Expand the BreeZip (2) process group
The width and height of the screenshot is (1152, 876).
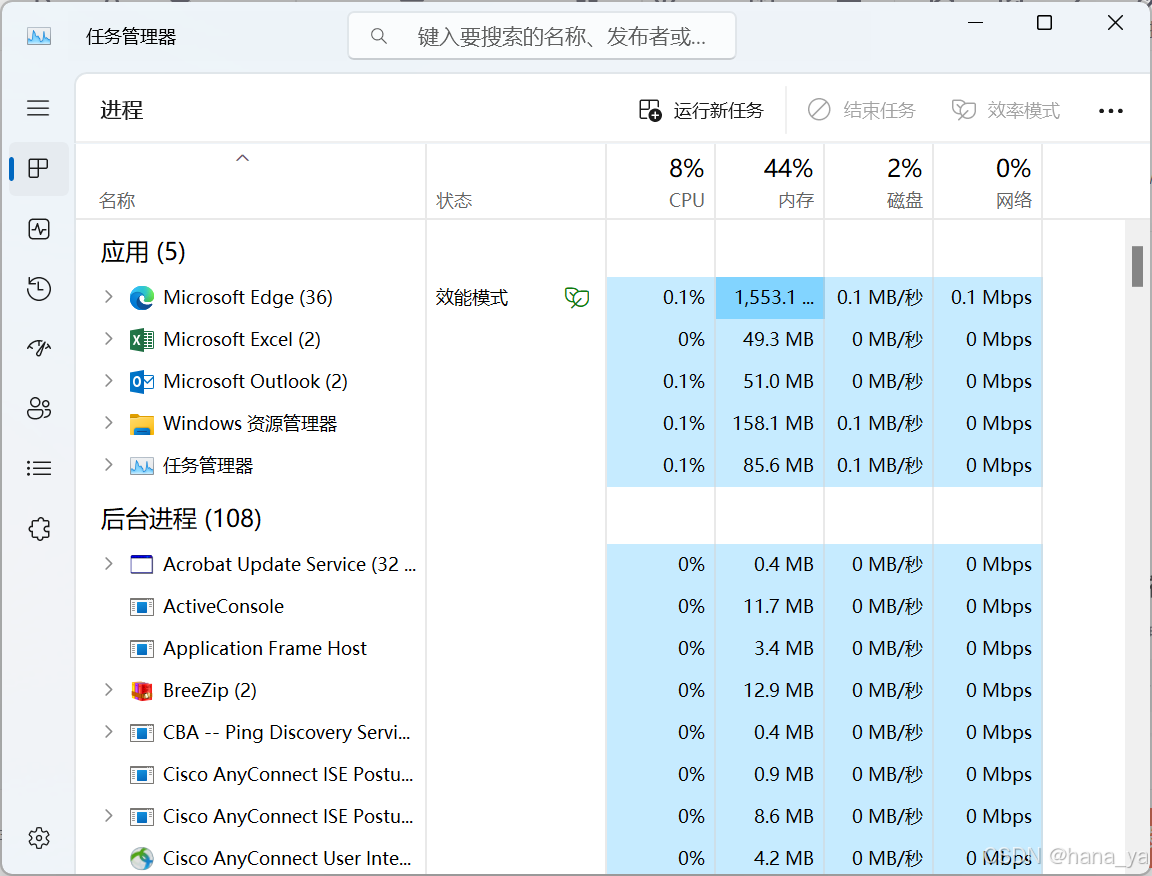pyautogui.click(x=109, y=690)
